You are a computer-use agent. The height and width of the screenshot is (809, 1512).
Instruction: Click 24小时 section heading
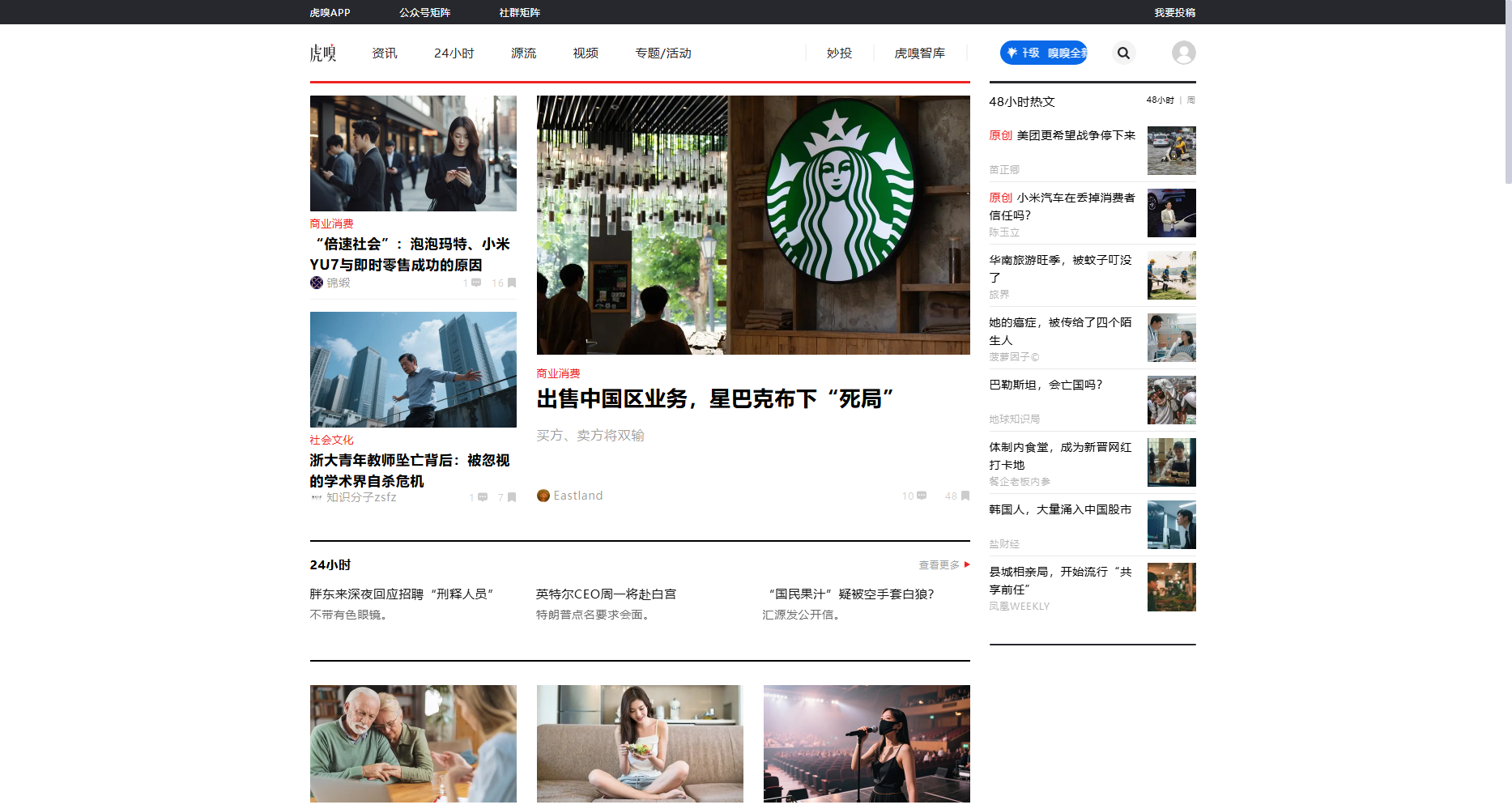(330, 564)
